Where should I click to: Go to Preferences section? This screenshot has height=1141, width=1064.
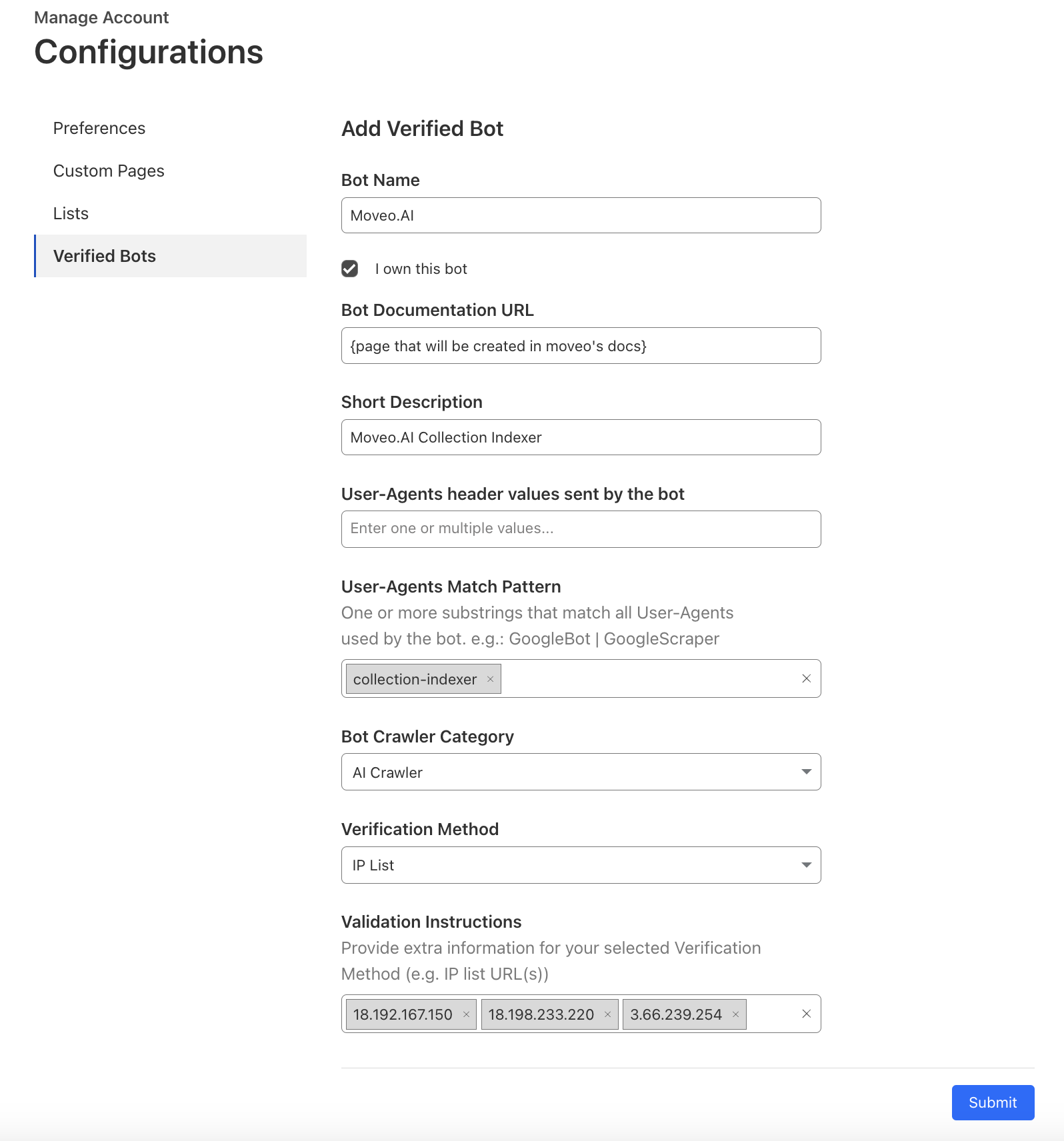pyautogui.click(x=99, y=128)
